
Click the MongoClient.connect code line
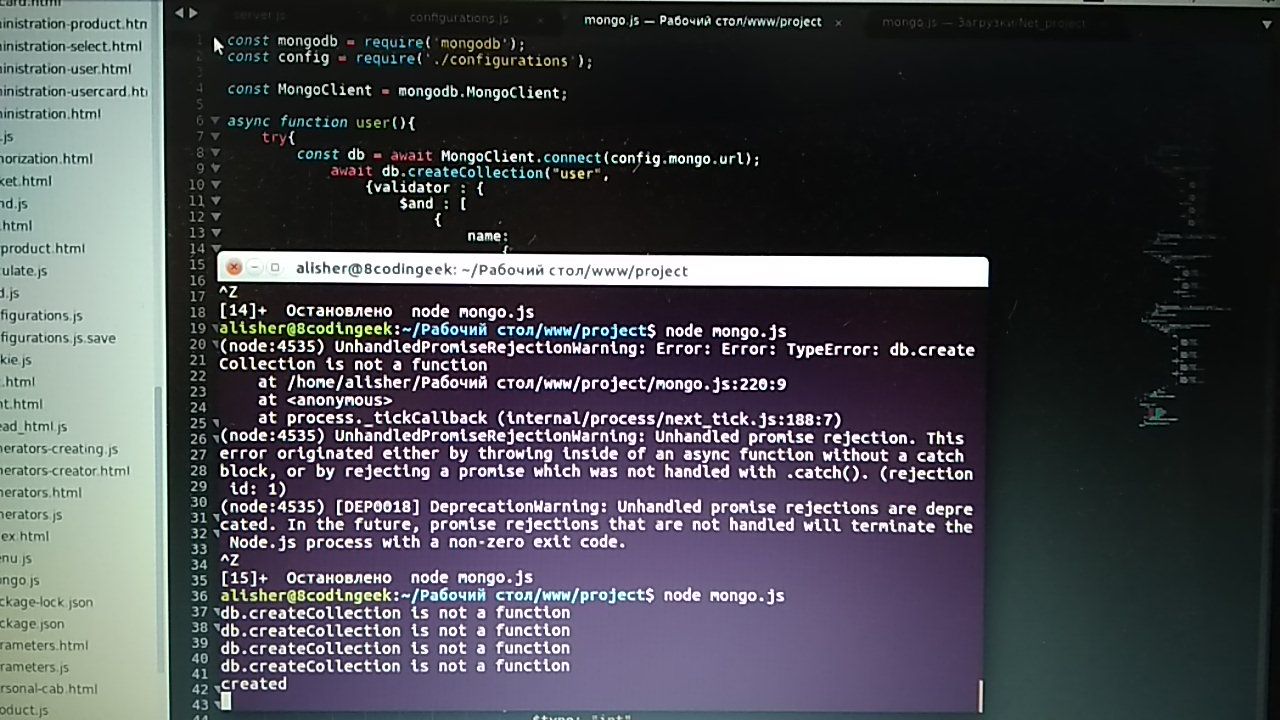point(529,156)
